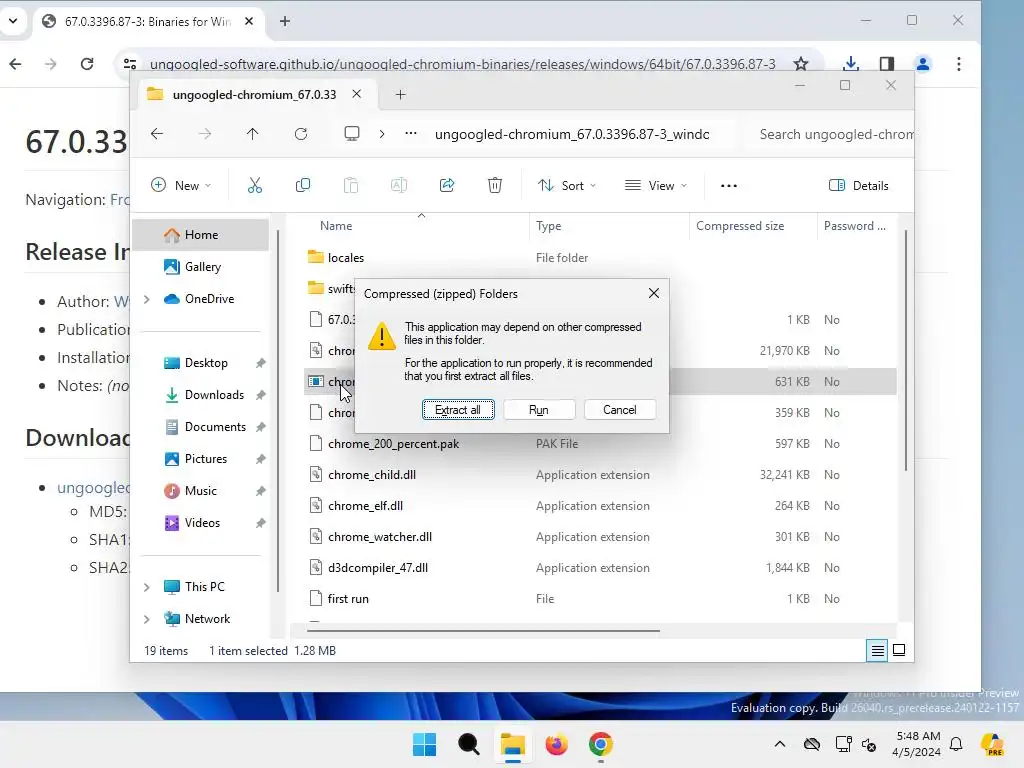Image resolution: width=1024 pixels, height=768 pixels.
Task: Click the Rename icon in Explorer toolbar
Action: (399, 185)
